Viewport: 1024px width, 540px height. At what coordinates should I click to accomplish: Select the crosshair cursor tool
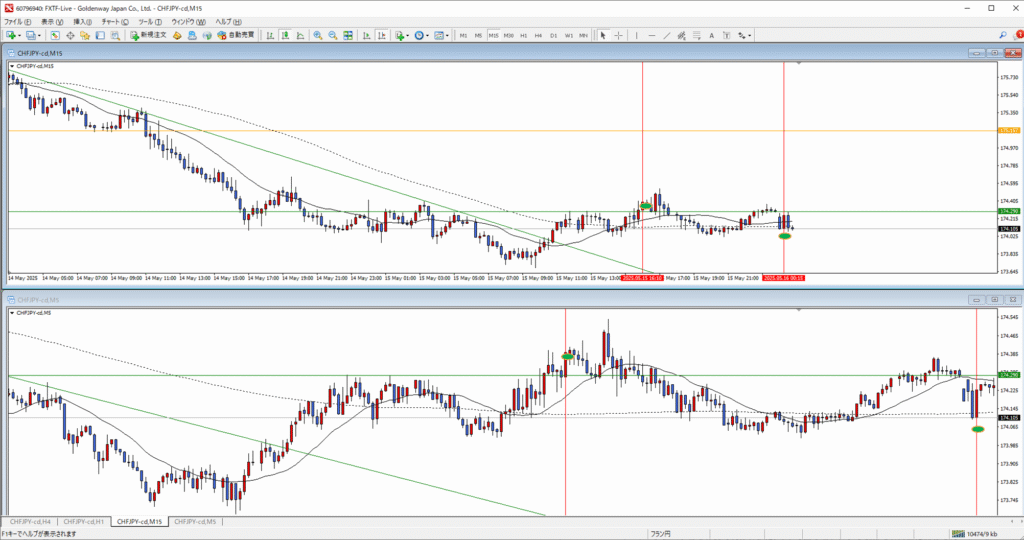click(618, 35)
